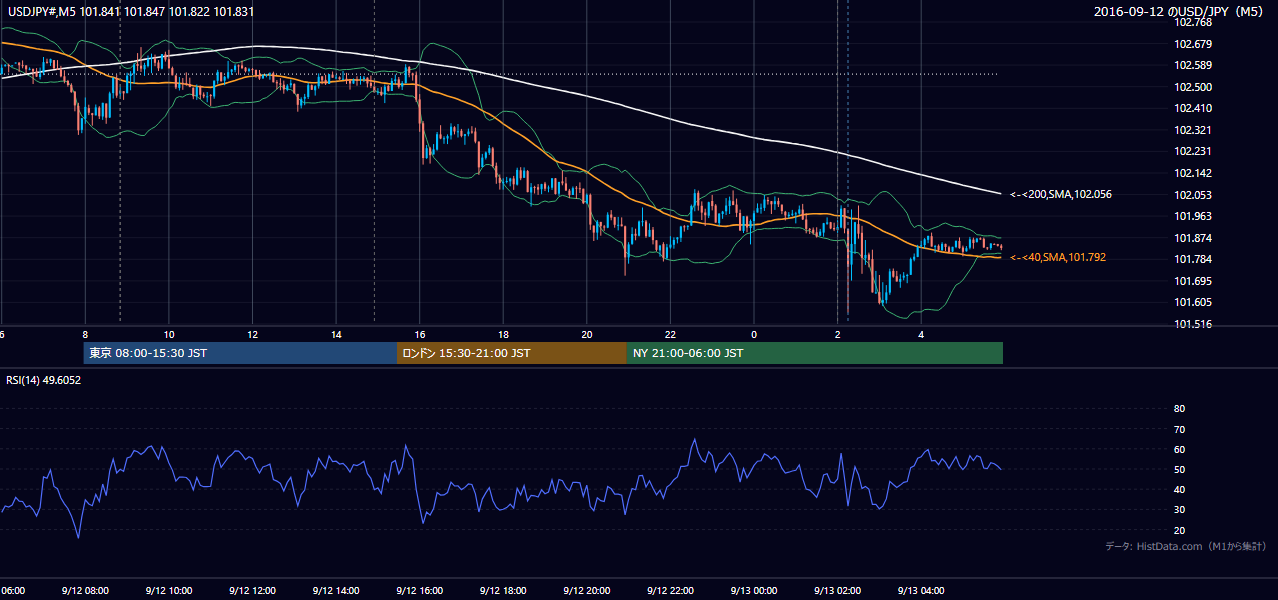The image size is (1278, 600).
Task: Click the 9/12 20:00 time axis label
Action: pyautogui.click(x=587, y=590)
